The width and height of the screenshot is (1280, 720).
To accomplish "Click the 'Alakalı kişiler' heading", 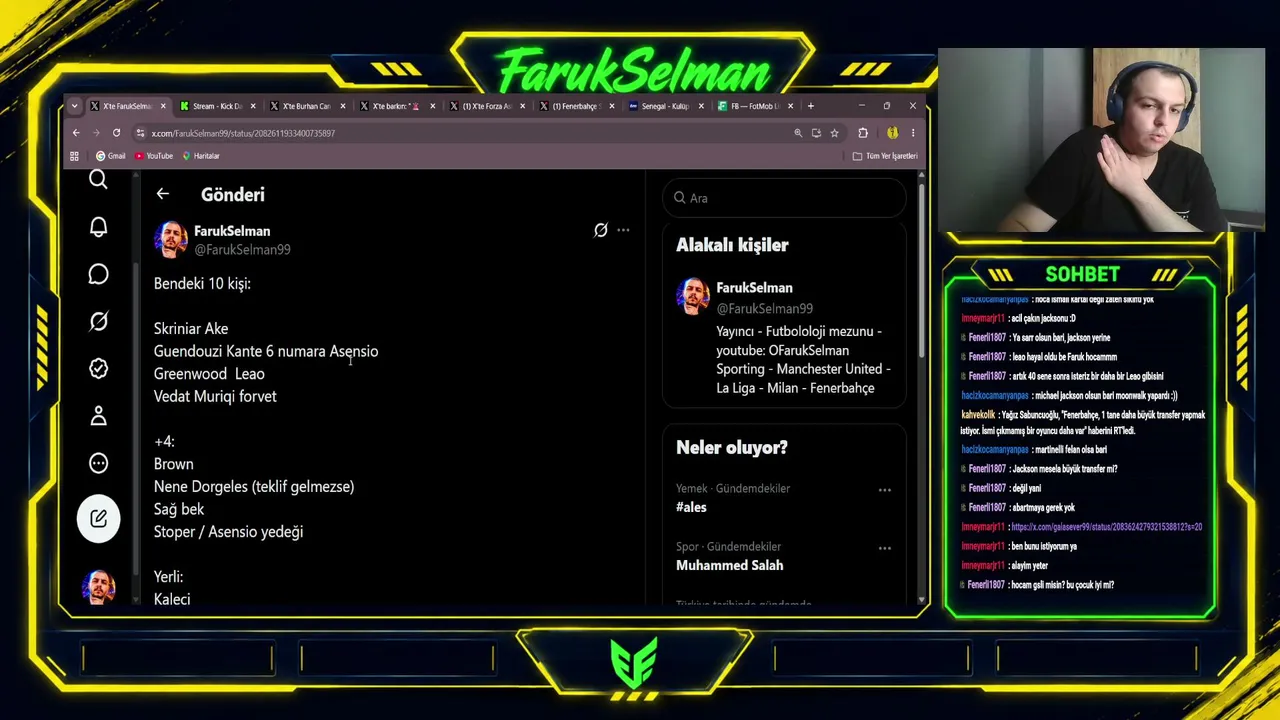I will (x=732, y=245).
